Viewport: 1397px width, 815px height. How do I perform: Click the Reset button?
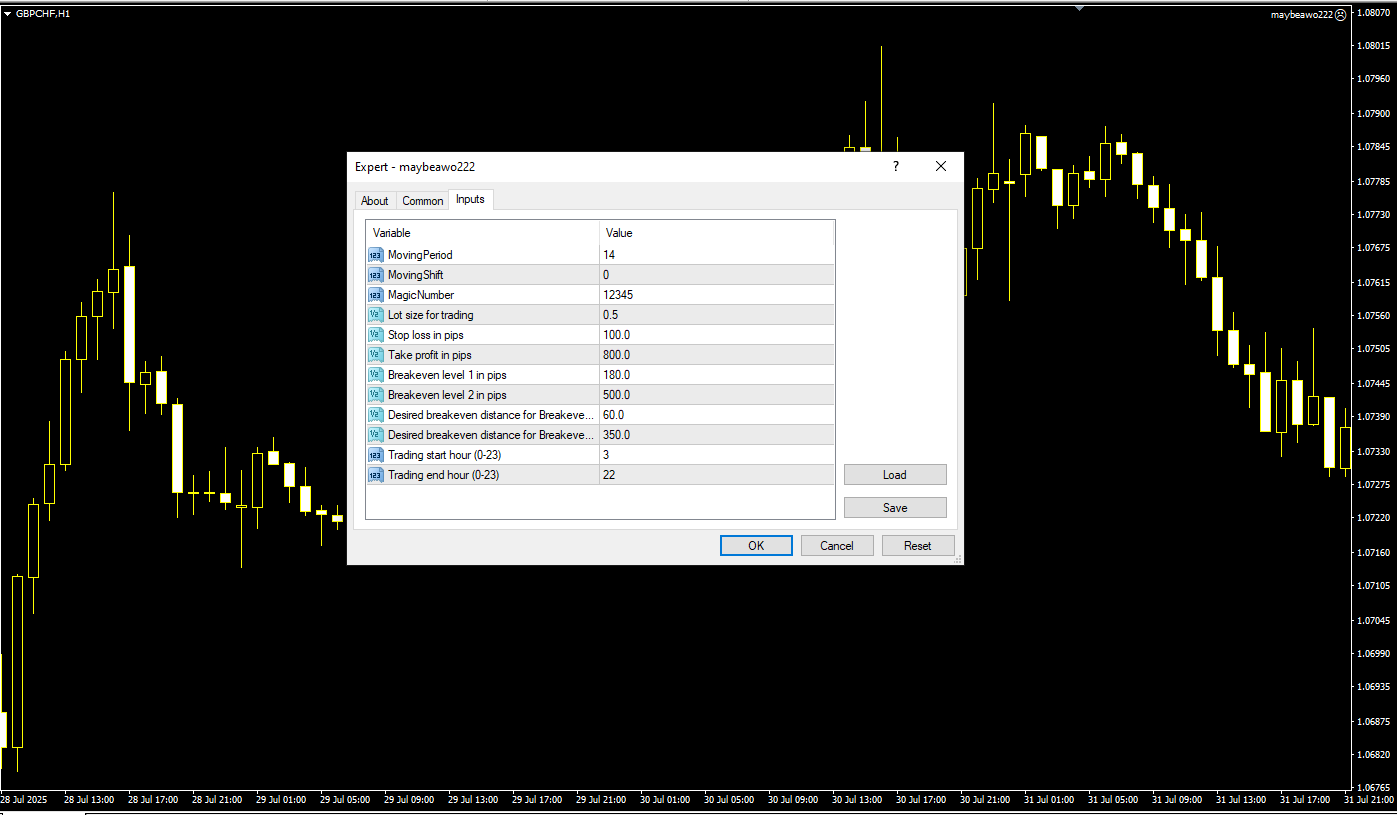[918, 546]
